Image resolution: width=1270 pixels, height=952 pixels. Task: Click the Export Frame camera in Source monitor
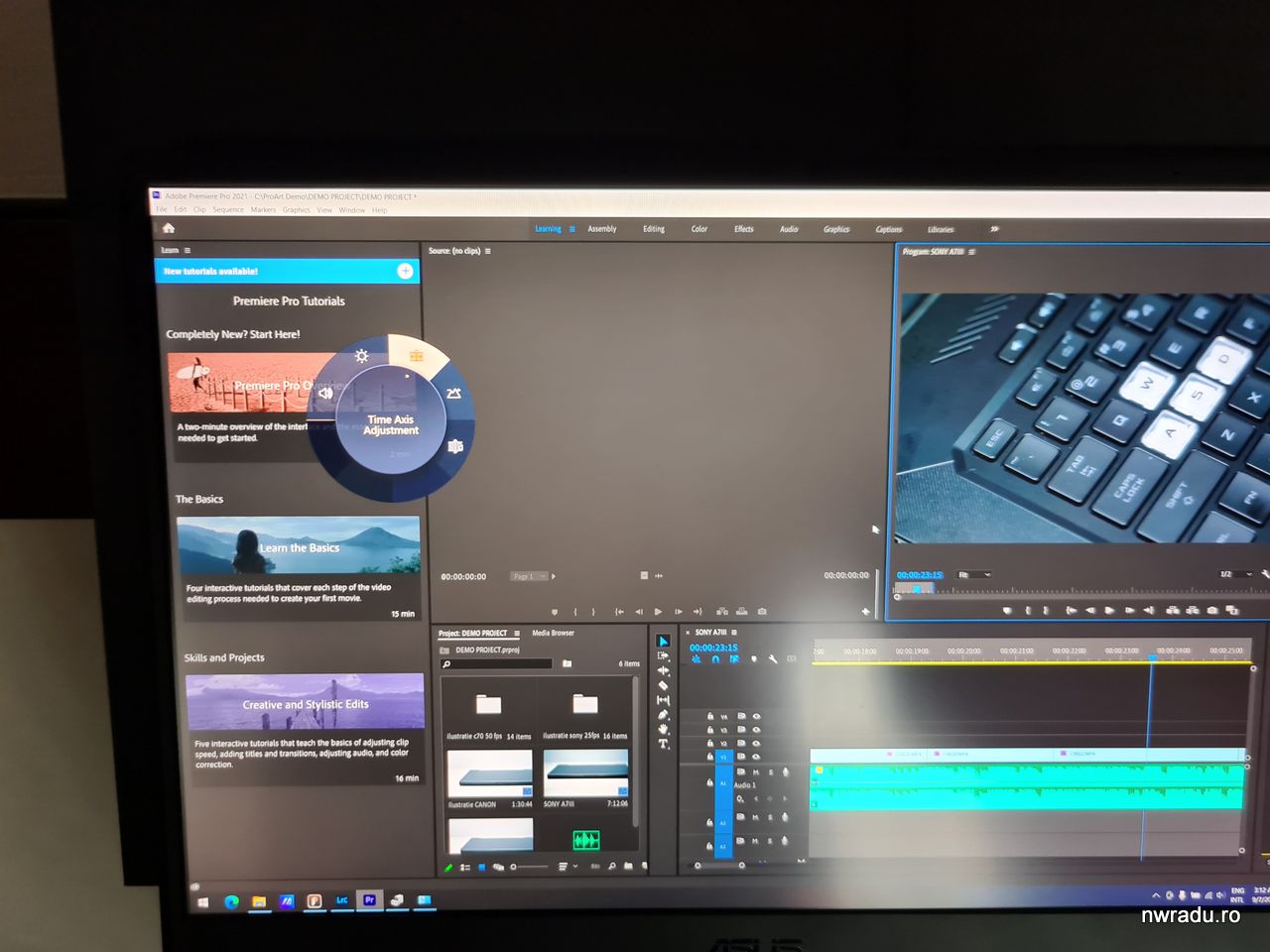coord(761,611)
